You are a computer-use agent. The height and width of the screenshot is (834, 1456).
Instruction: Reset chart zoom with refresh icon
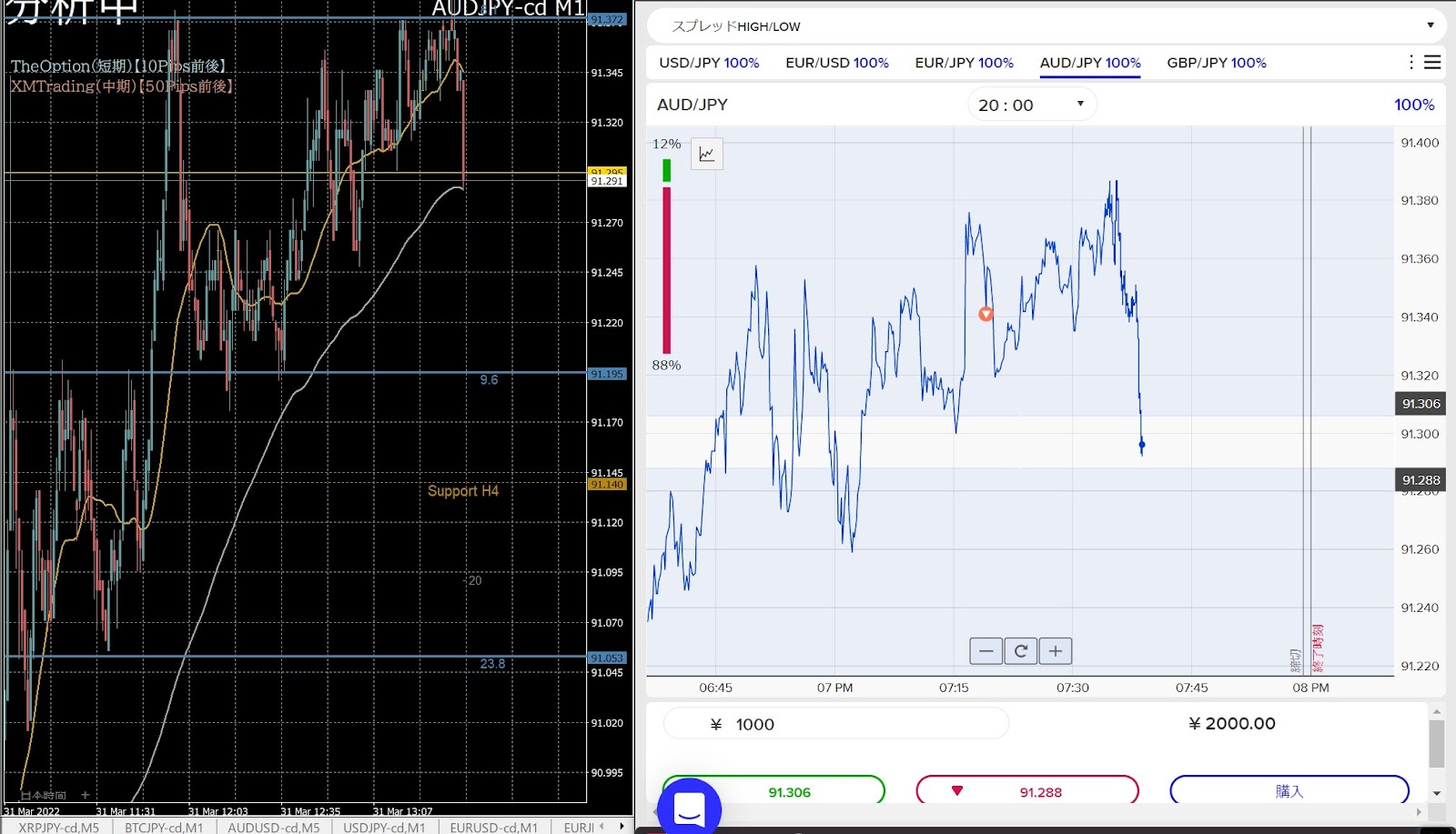(x=1020, y=651)
